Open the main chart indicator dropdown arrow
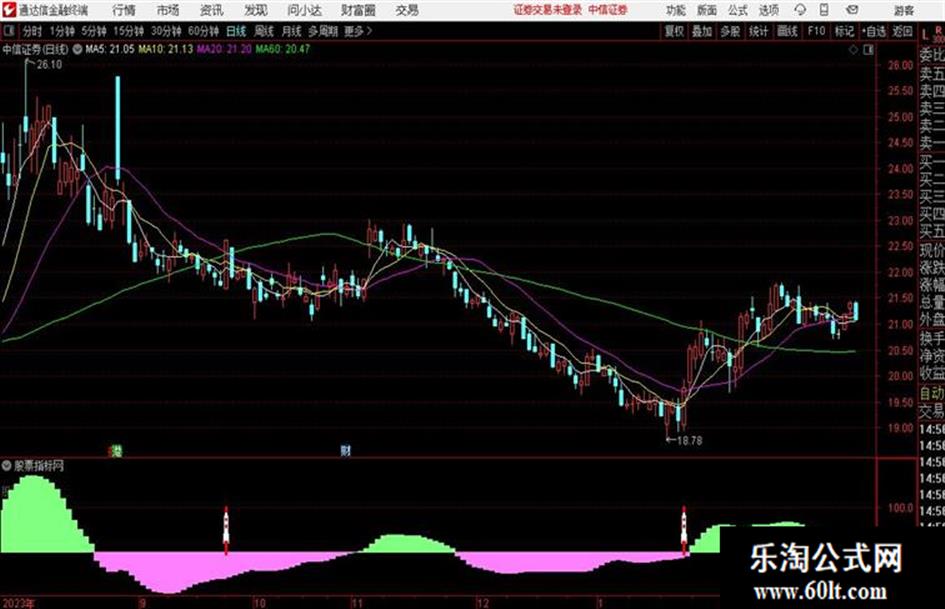945x609 pixels. click(78, 49)
